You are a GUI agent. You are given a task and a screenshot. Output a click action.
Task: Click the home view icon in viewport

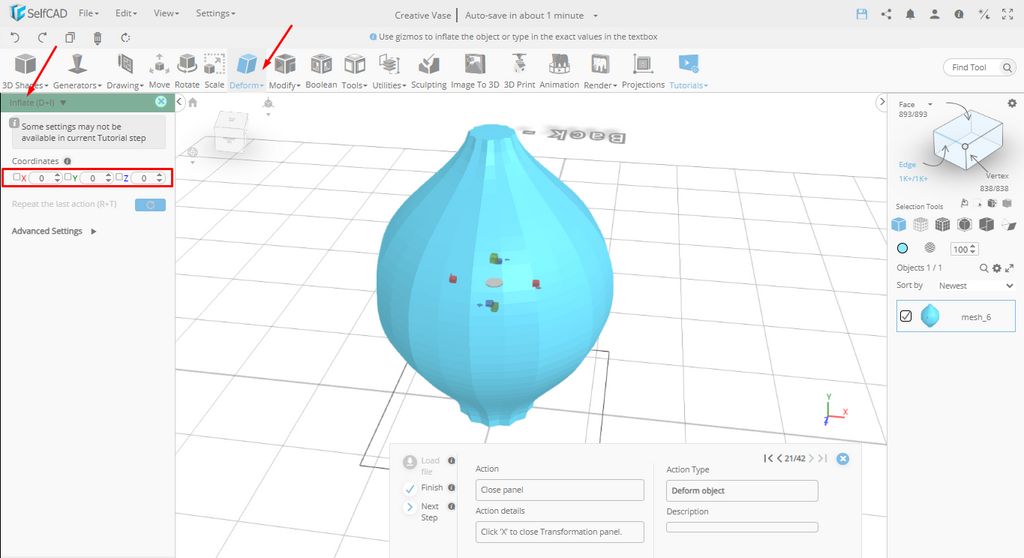193,102
